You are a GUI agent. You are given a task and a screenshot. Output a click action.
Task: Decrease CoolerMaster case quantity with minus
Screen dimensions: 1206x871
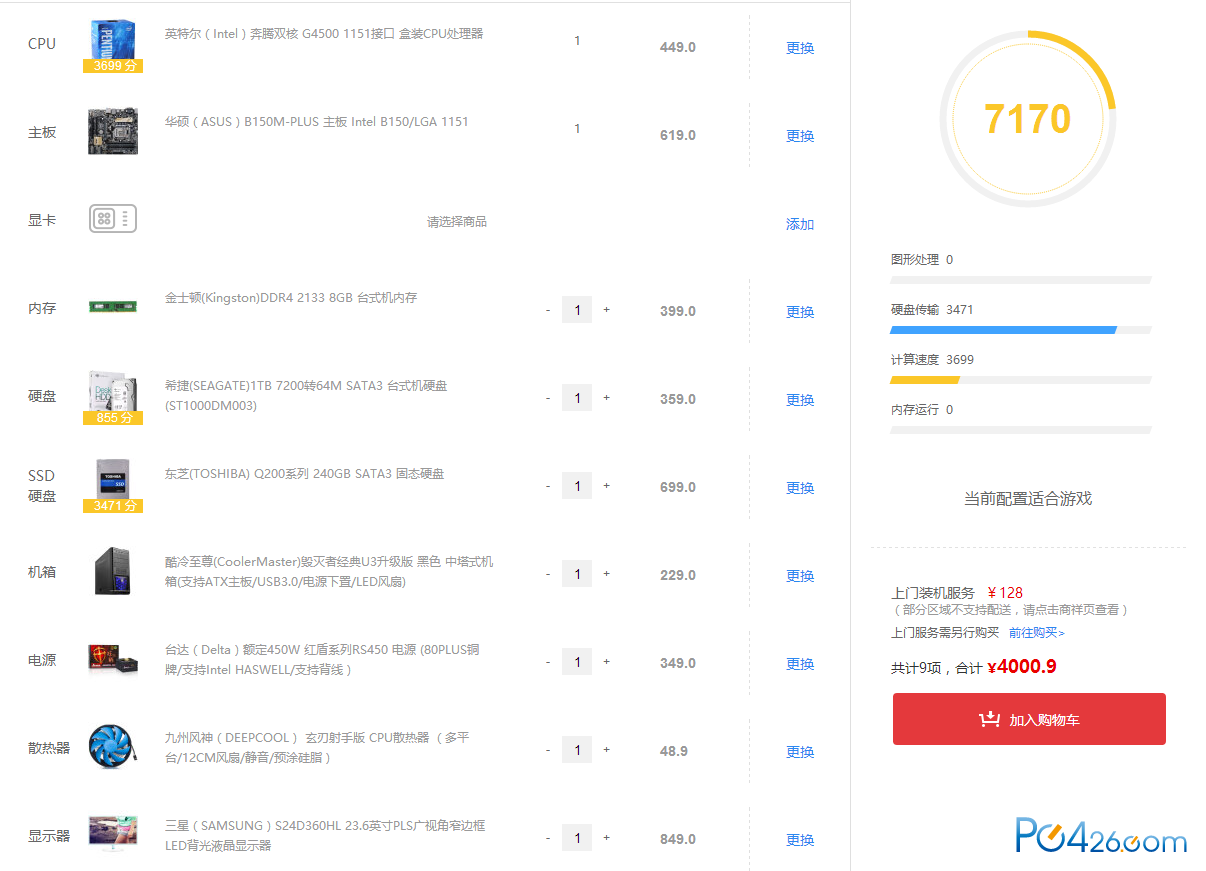548,574
